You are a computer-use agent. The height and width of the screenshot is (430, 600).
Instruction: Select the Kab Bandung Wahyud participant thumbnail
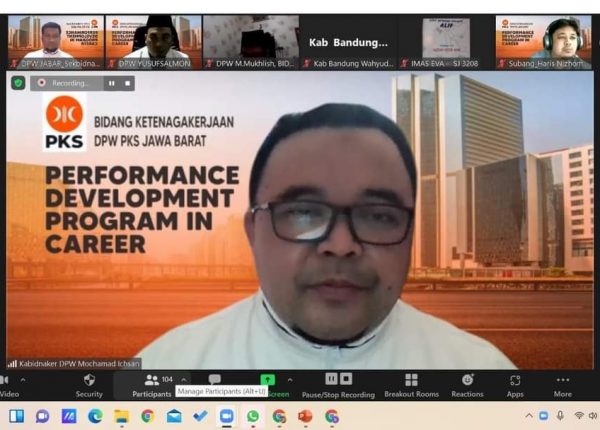(348, 42)
